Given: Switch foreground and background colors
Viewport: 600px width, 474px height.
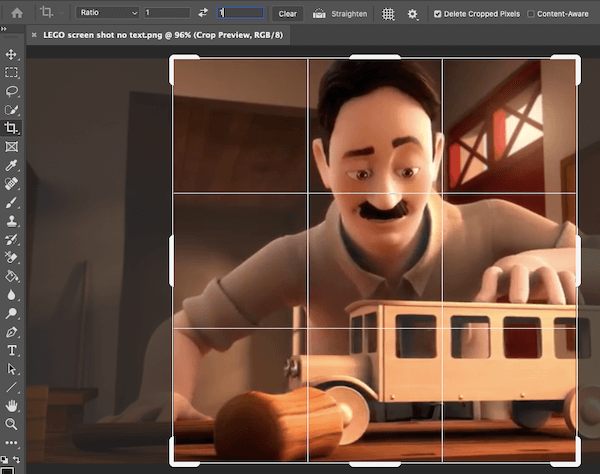Looking at the screenshot, I should (17, 459).
